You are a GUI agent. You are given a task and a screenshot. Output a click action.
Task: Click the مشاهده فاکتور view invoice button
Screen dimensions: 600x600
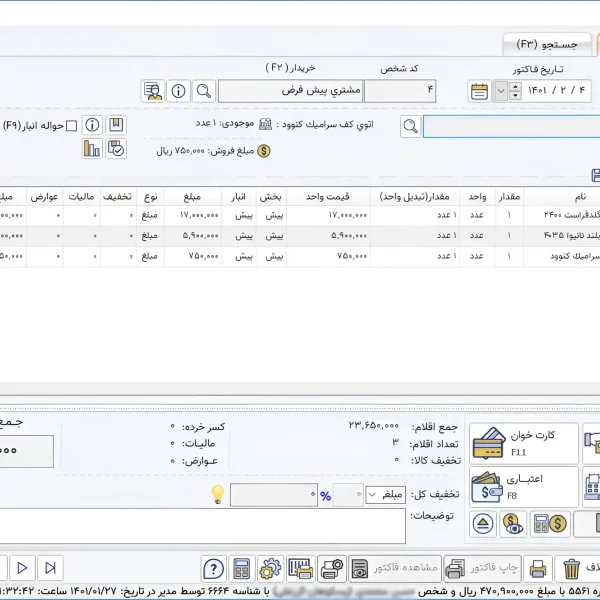click(395, 569)
